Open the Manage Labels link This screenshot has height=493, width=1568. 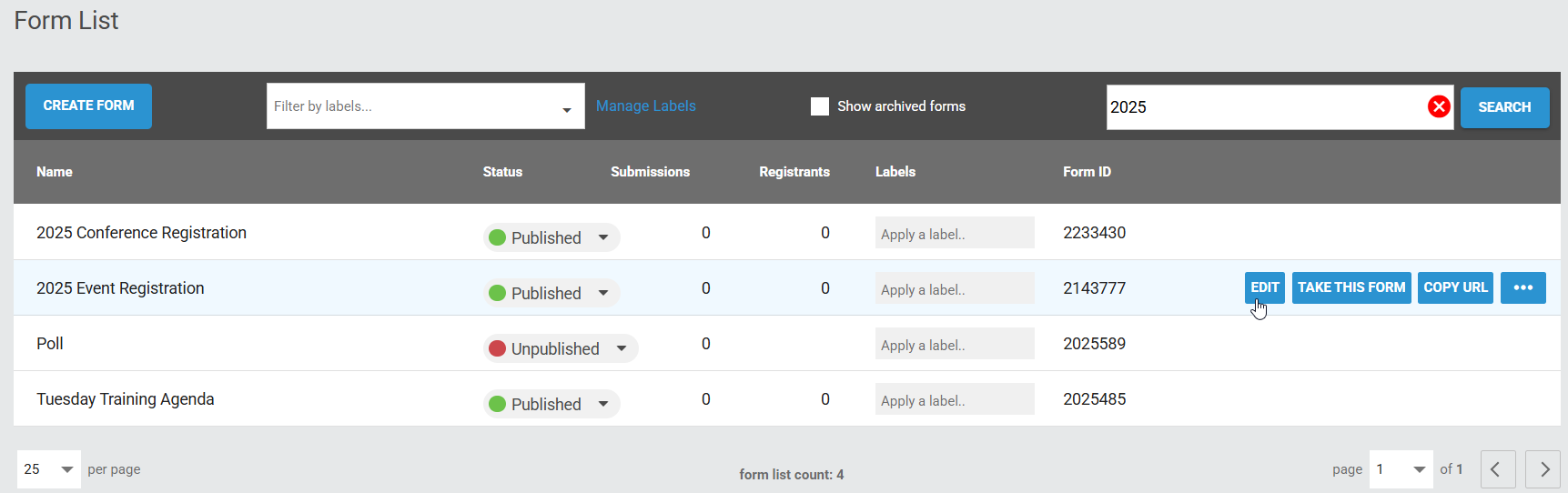click(x=646, y=106)
